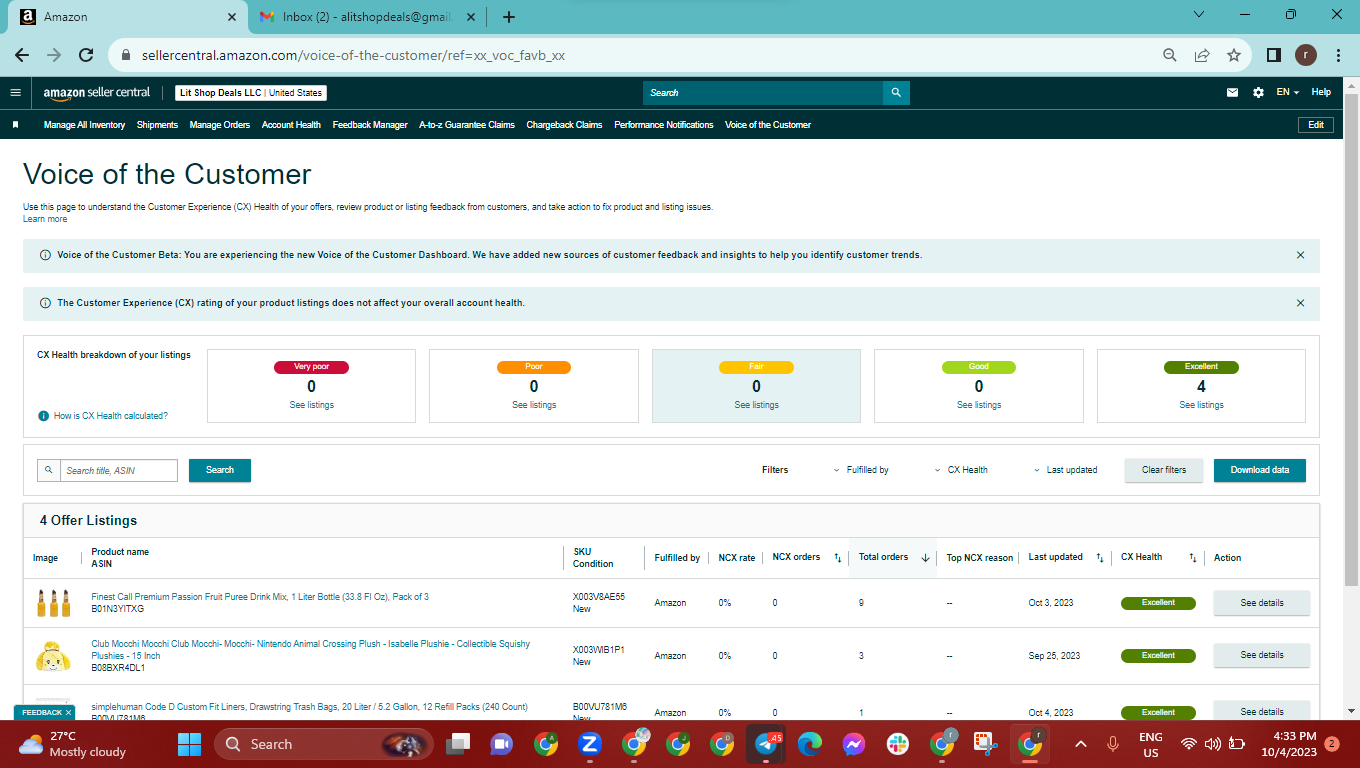Sort the table by Total orders
Image resolution: width=1360 pixels, height=768 pixels.
tap(925, 558)
